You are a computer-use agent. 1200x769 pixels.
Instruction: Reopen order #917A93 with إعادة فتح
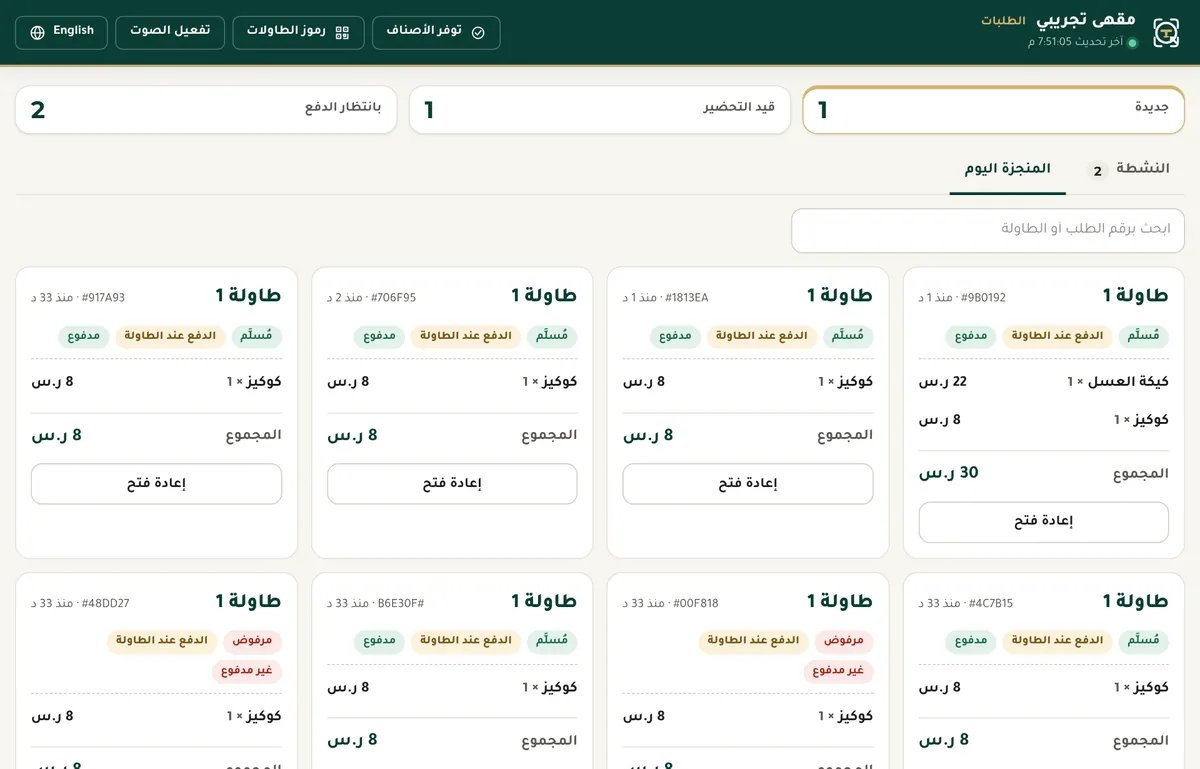pos(156,484)
